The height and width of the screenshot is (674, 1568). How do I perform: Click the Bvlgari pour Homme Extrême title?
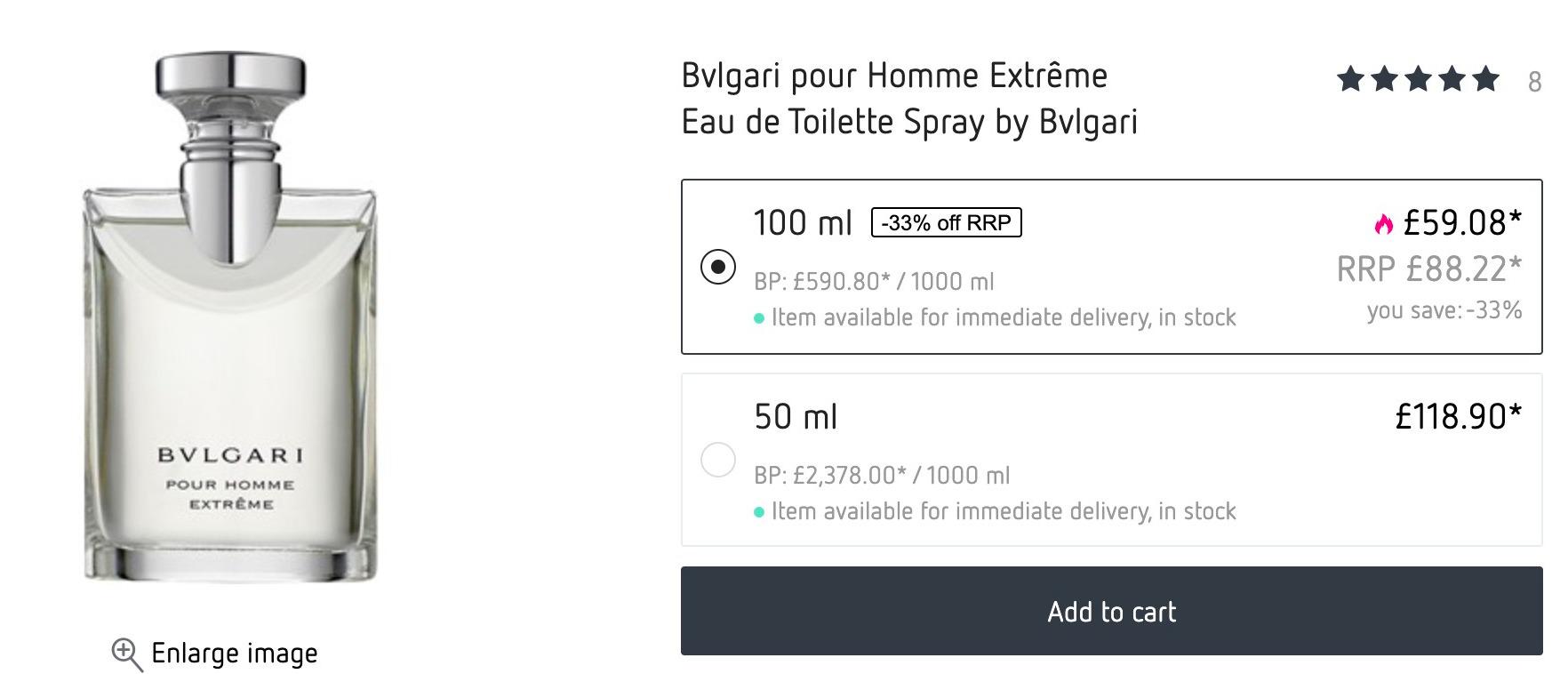[895, 76]
